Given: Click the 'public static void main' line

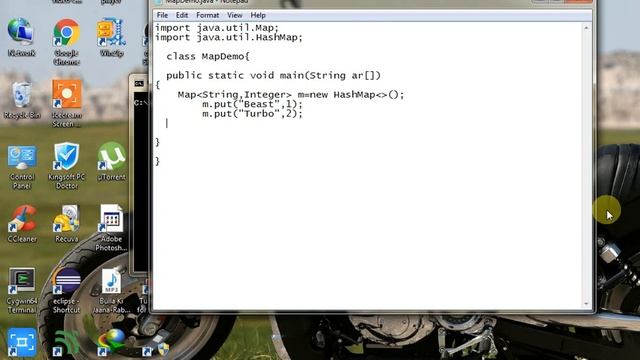Looking at the screenshot, I should (x=273, y=76).
